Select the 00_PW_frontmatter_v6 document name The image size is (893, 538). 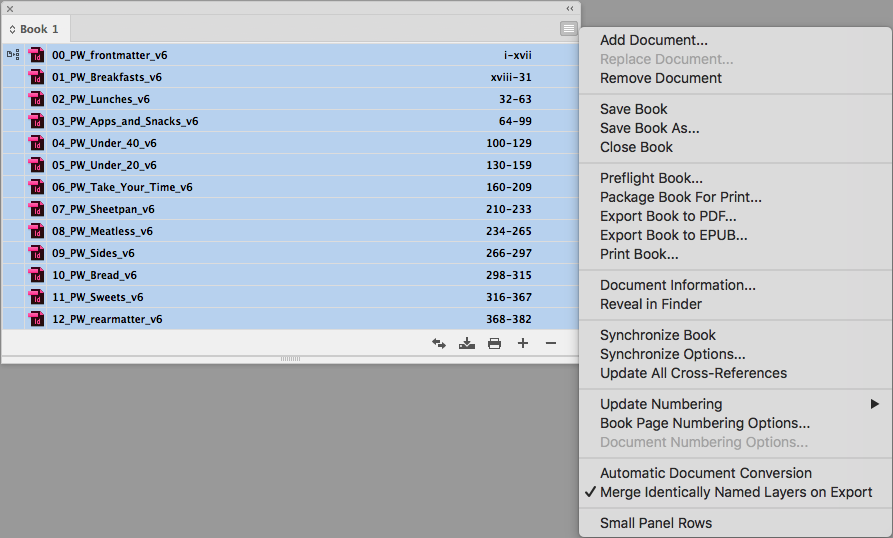click(110, 55)
